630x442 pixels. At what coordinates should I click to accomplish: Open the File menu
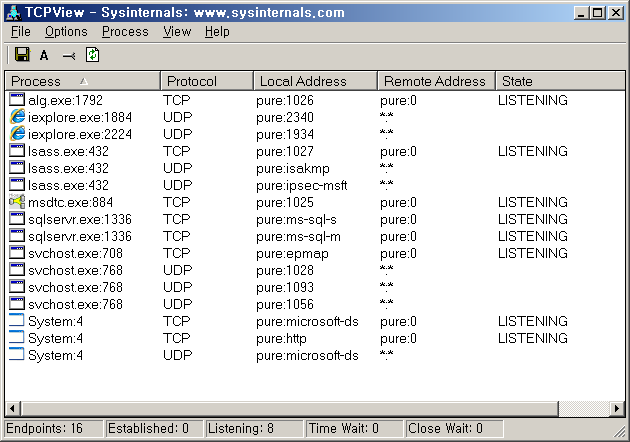tap(20, 32)
